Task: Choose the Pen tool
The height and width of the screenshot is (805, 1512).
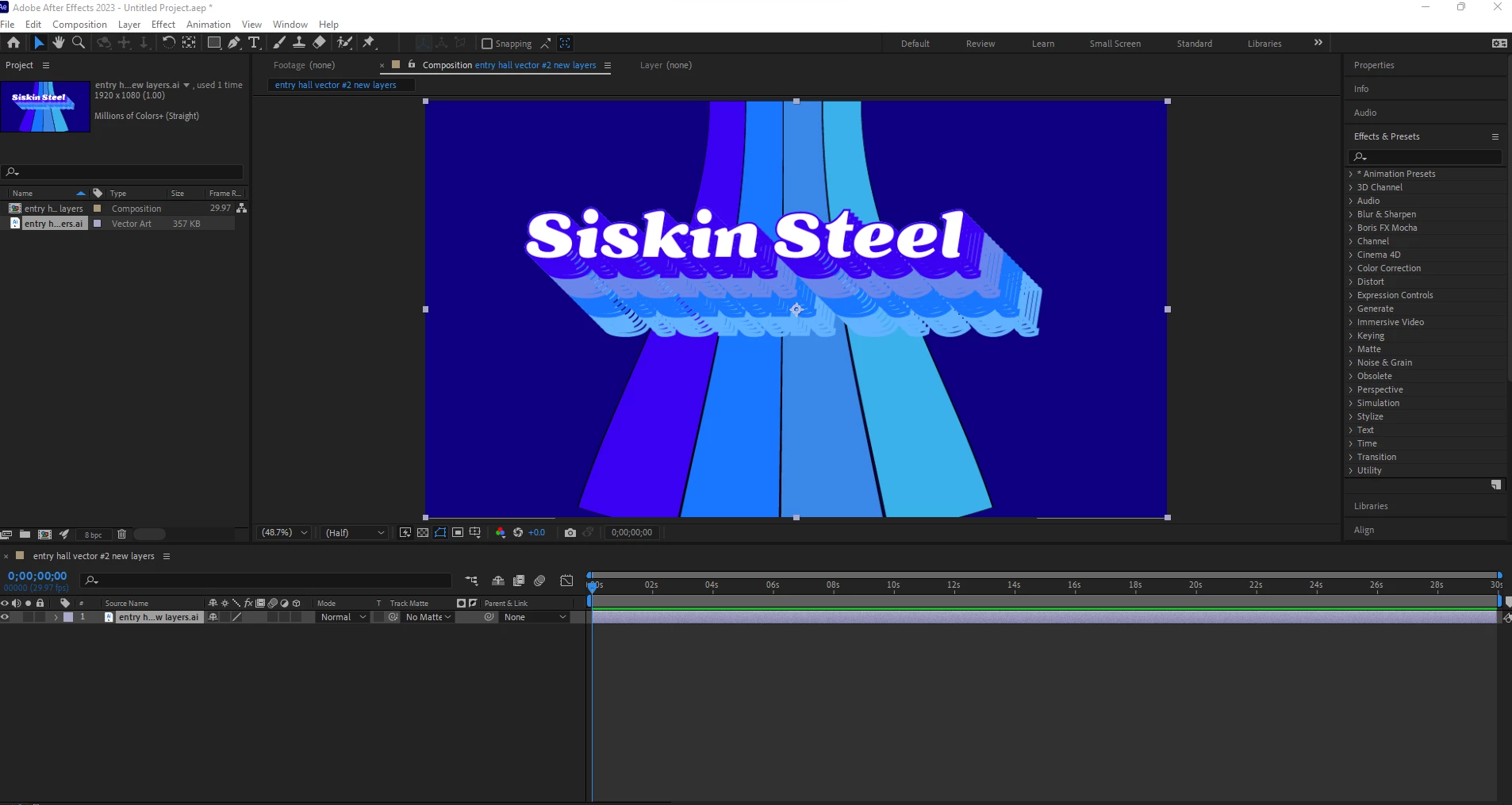Action: tap(234, 43)
